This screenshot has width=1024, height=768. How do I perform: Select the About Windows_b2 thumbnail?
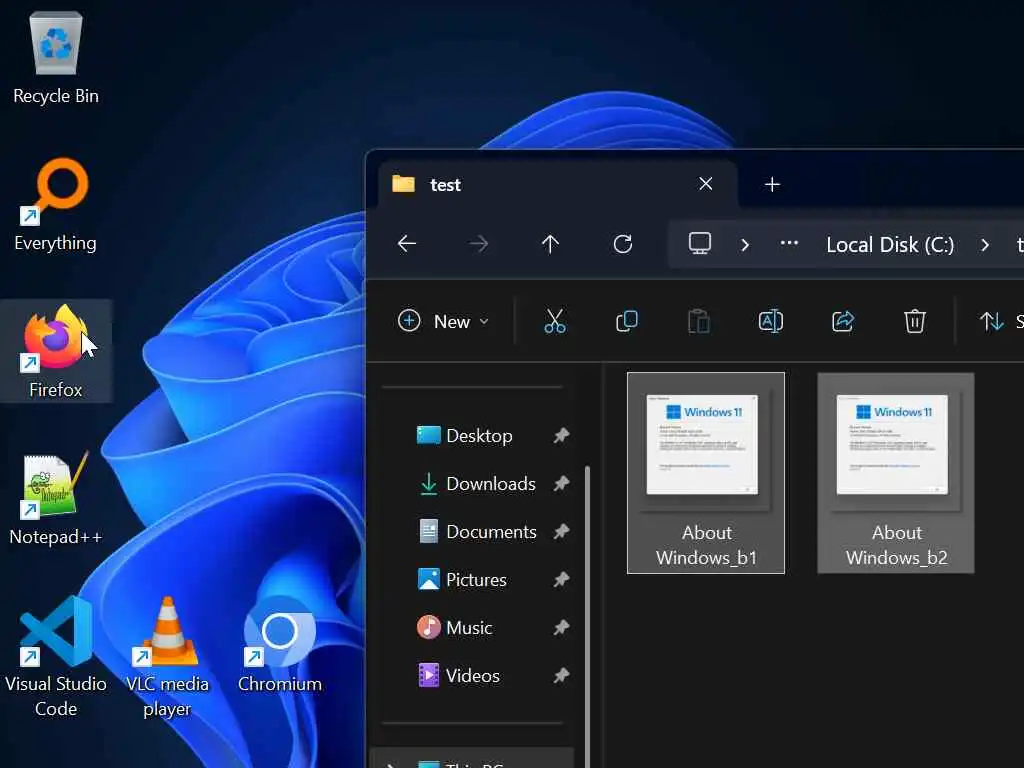(x=892, y=445)
